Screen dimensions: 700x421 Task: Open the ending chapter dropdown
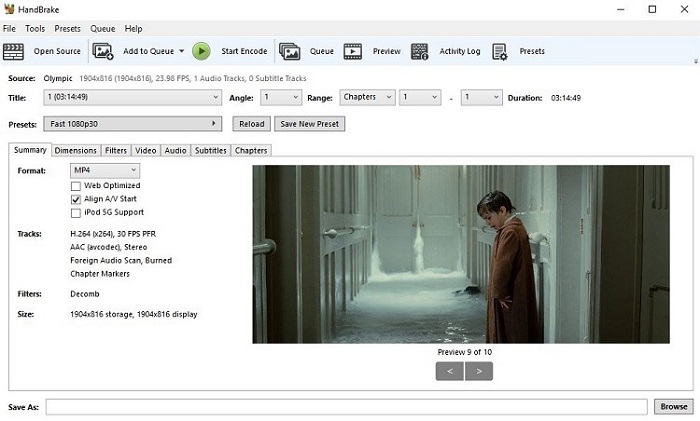pyautogui.click(x=482, y=97)
